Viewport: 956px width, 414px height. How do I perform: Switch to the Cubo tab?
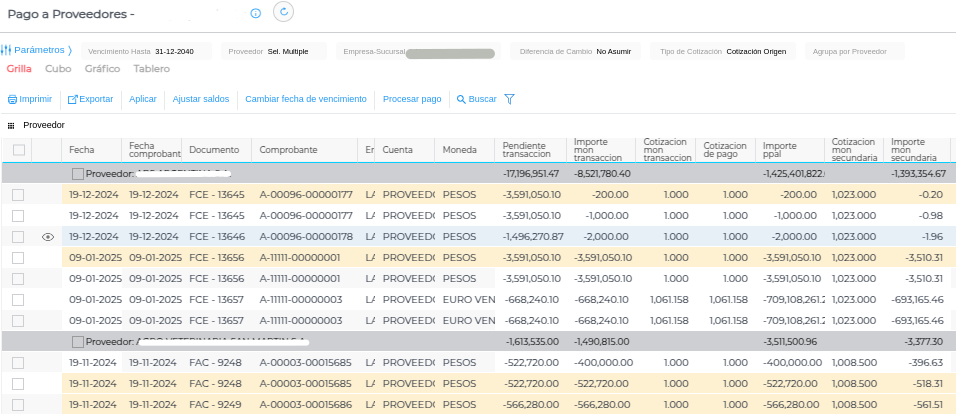click(x=58, y=69)
